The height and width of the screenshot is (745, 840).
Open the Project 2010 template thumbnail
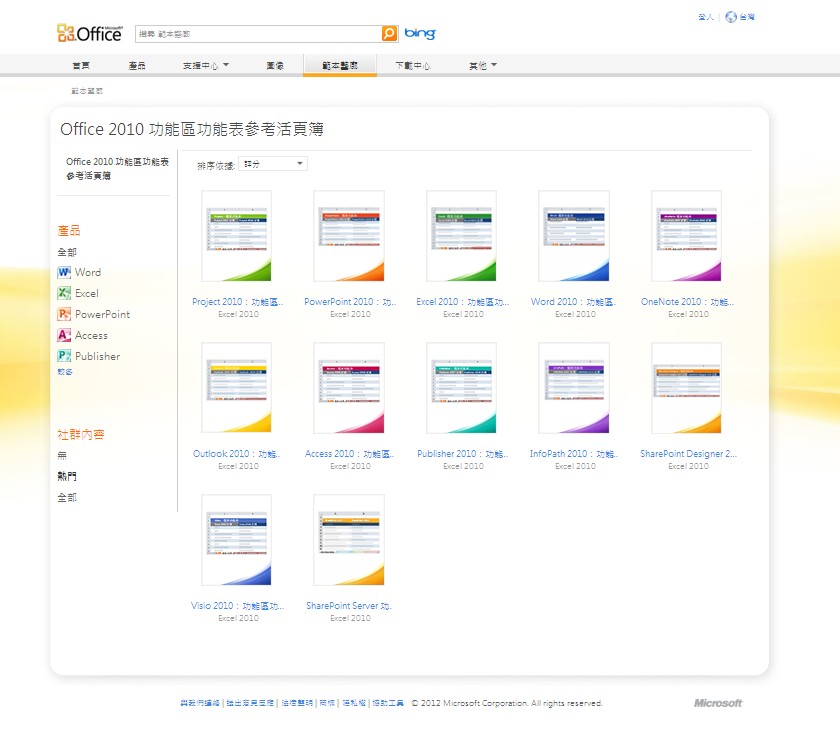tap(236, 236)
